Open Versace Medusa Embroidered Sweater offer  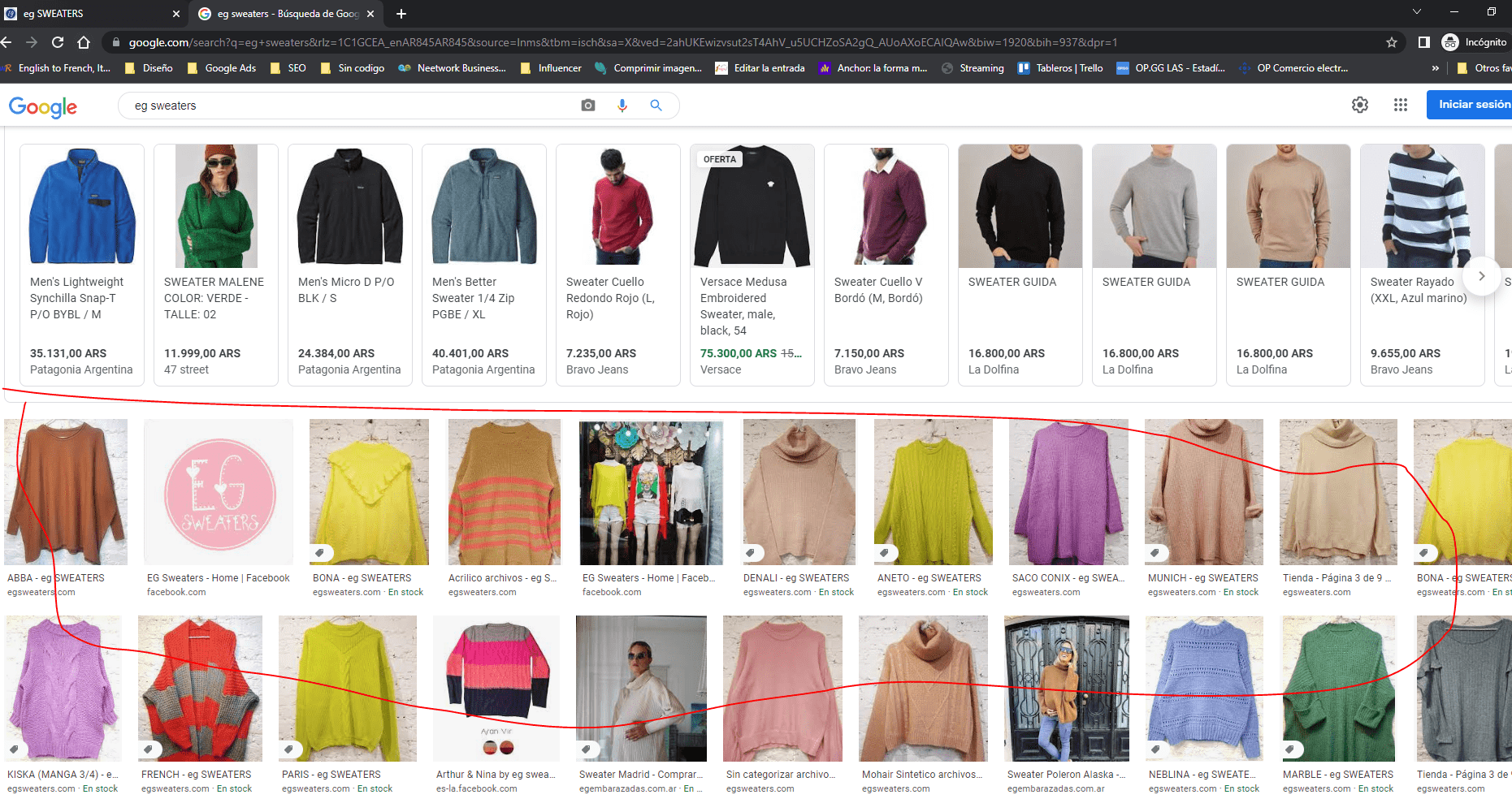[752, 265]
